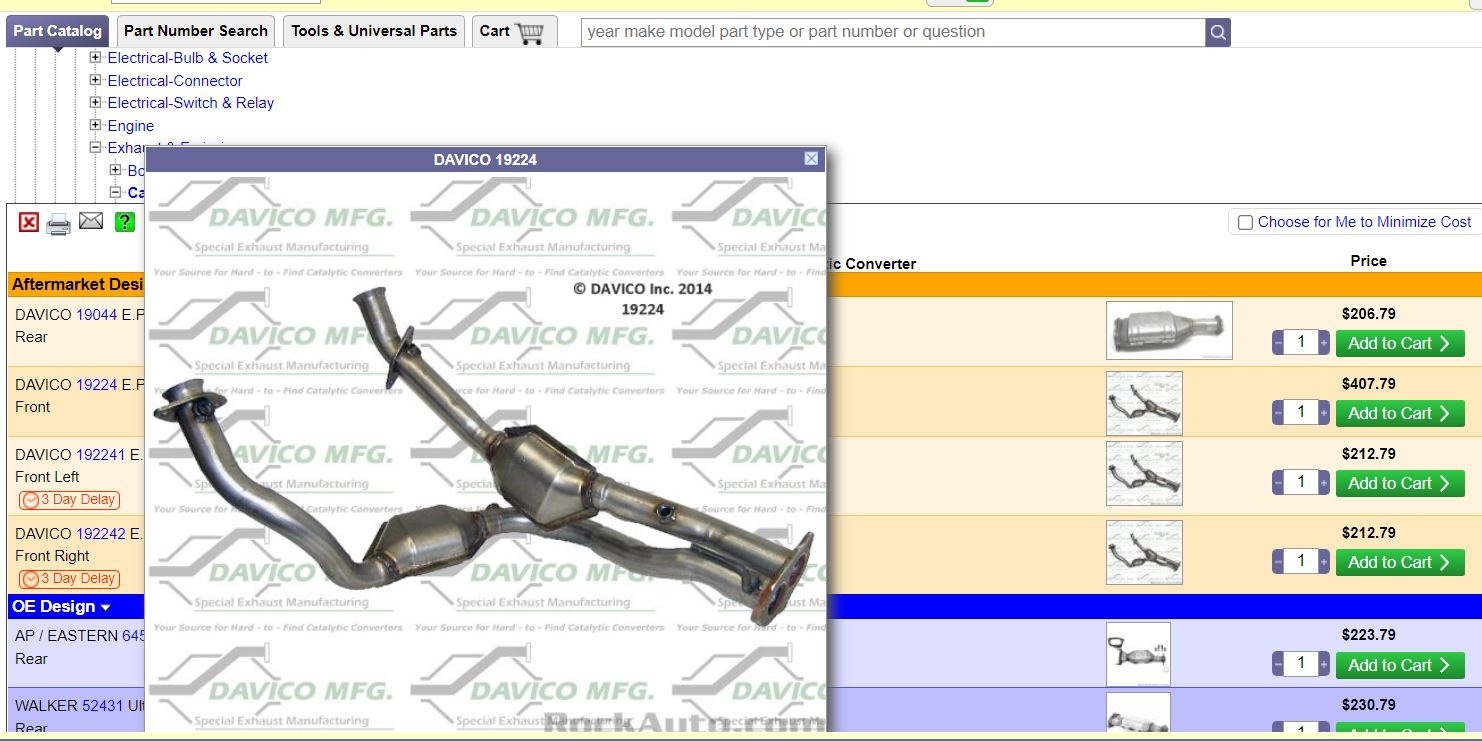This screenshot has height=741, width=1482.
Task: Increase quantity for the $407.79 part
Action: point(1324,413)
